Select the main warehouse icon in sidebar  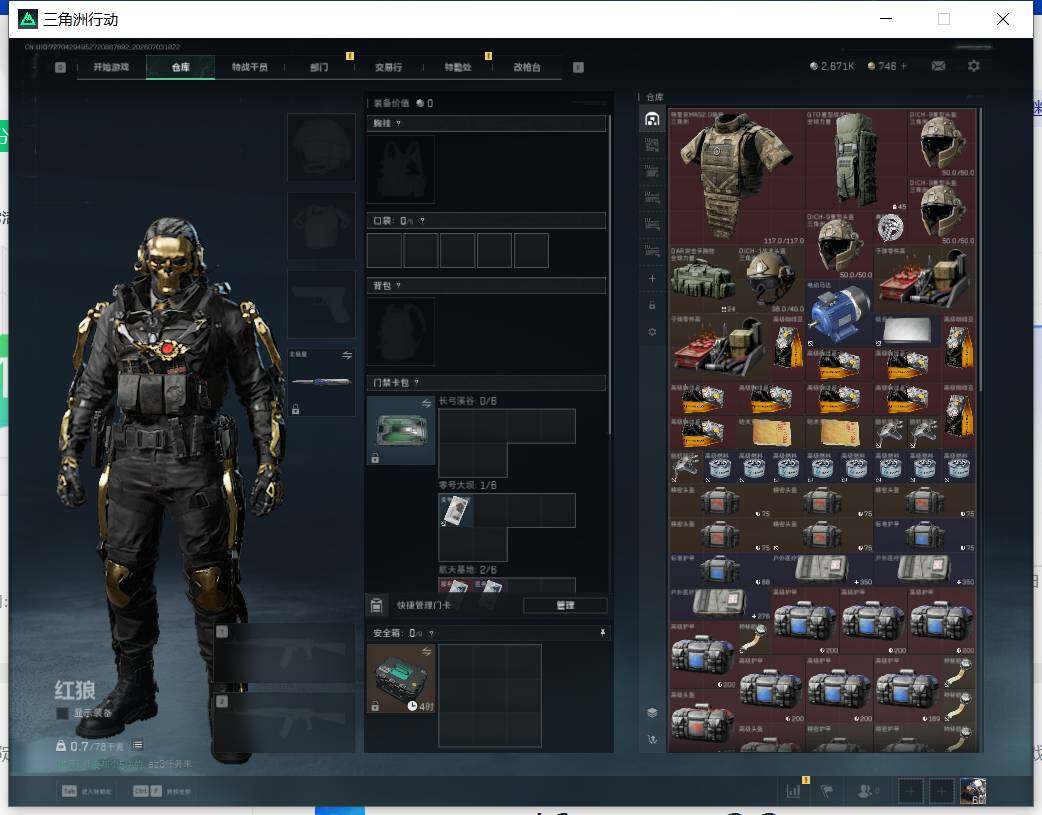click(652, 119)
